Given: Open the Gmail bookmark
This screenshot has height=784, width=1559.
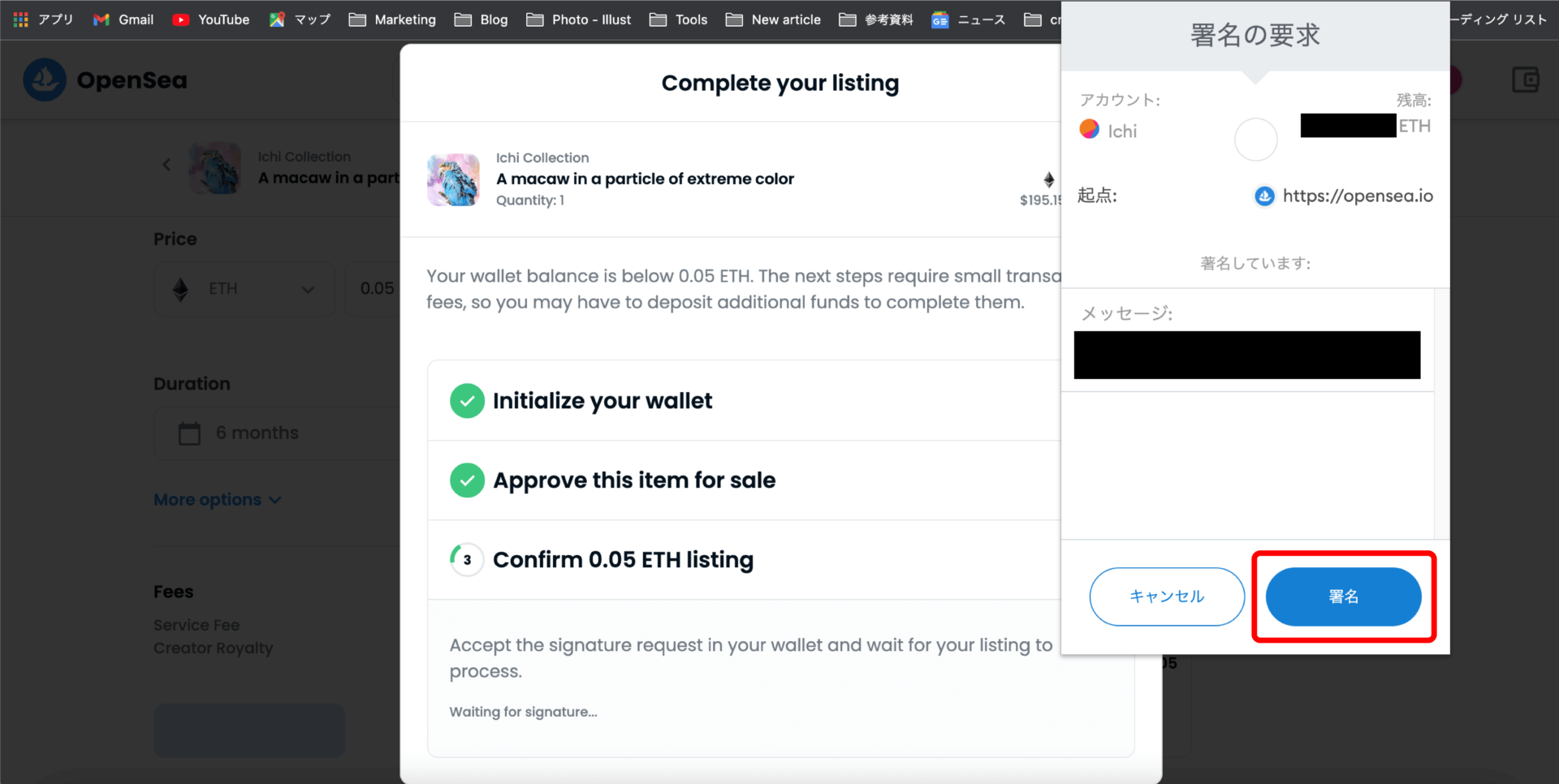Looking at the screenshot, I should coord(123,19).
